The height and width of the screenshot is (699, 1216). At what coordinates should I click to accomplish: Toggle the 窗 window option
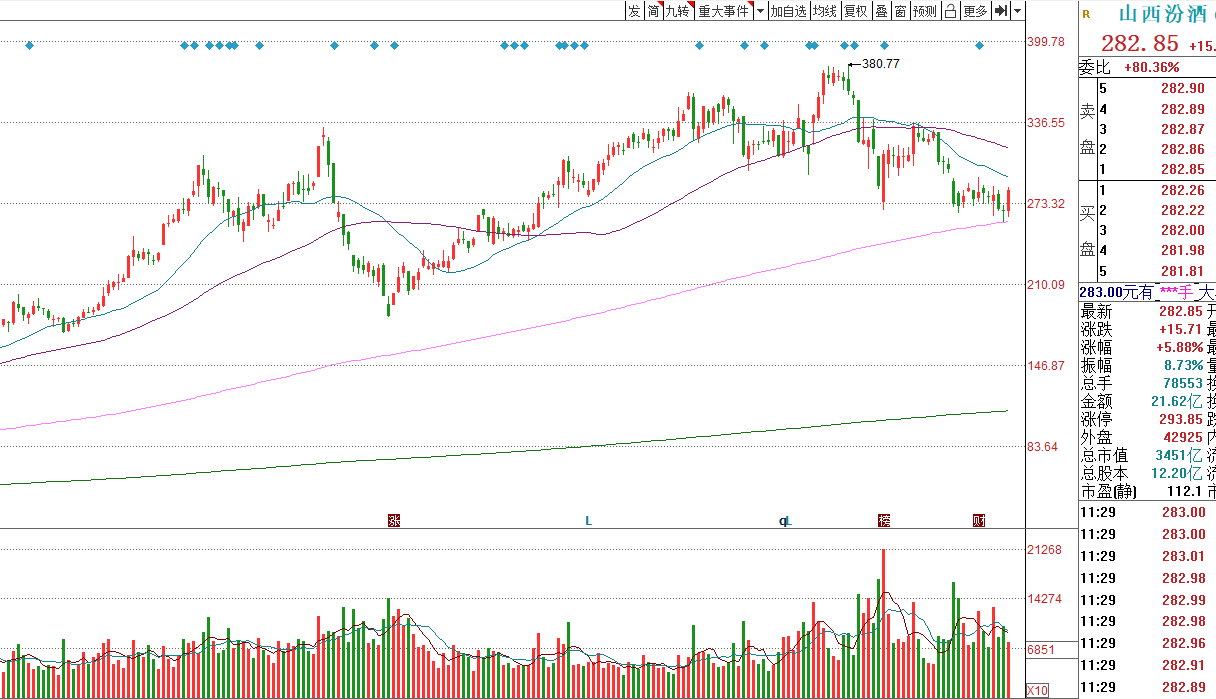coord(900,11)
